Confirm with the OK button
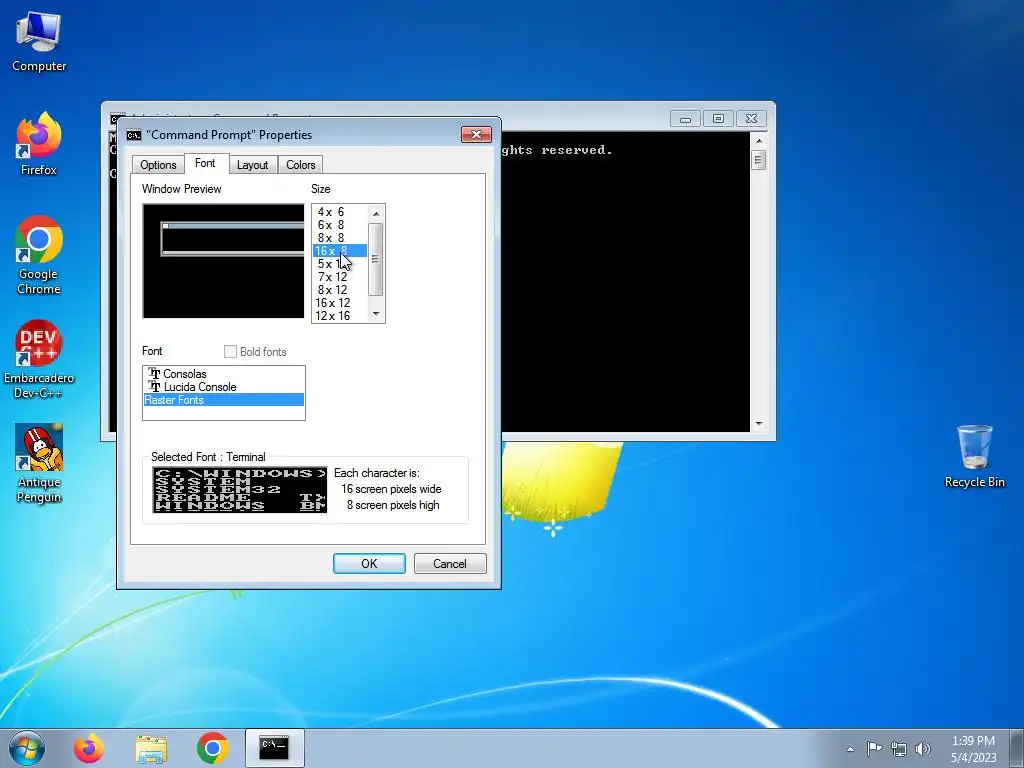The width and height of the screenshot is (1024, 768). pos(369,564)
